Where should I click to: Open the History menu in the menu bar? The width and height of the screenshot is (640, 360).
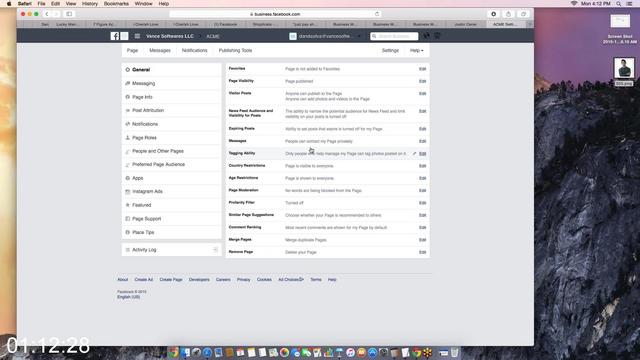tap(90, 3)
